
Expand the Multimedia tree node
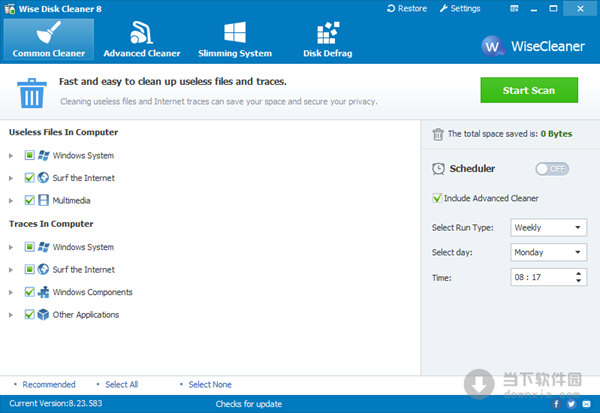11,201
